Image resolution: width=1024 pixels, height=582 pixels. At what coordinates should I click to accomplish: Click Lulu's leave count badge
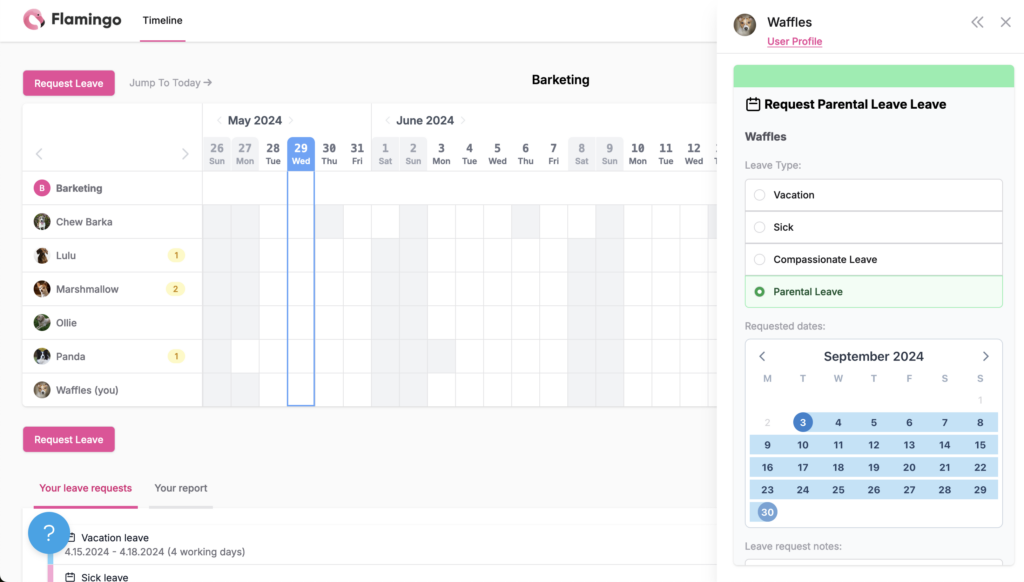point(176,256)
